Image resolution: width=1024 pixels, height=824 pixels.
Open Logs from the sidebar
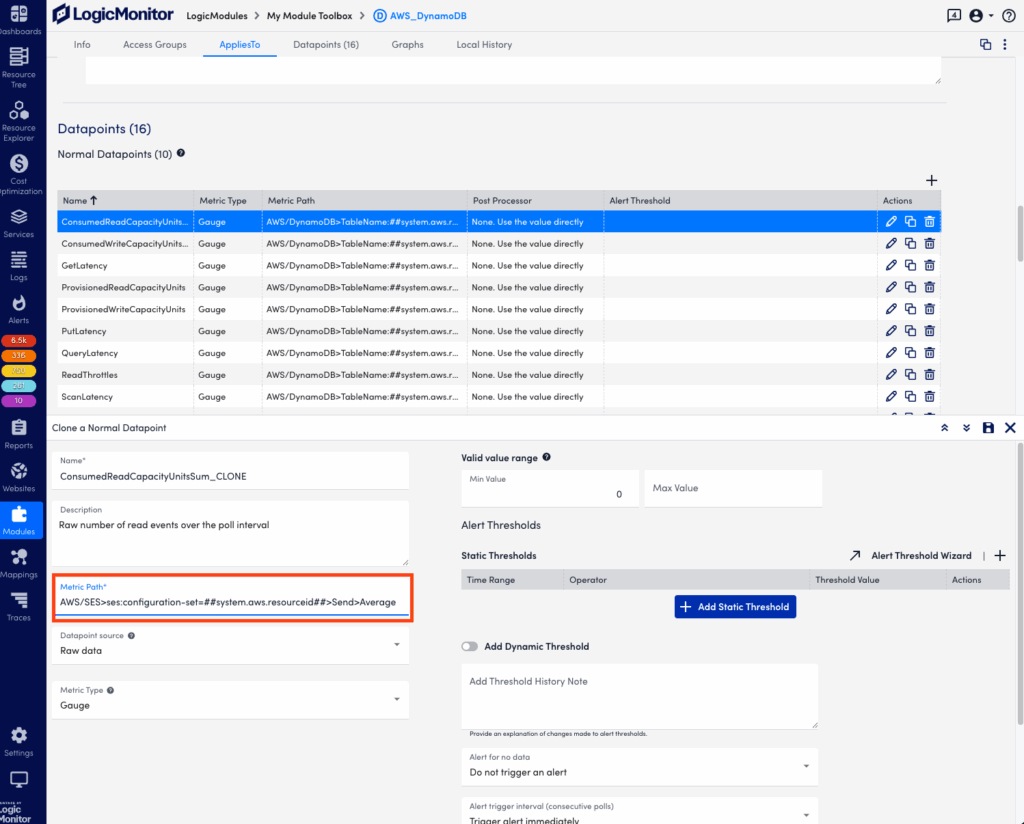(19, 266)
